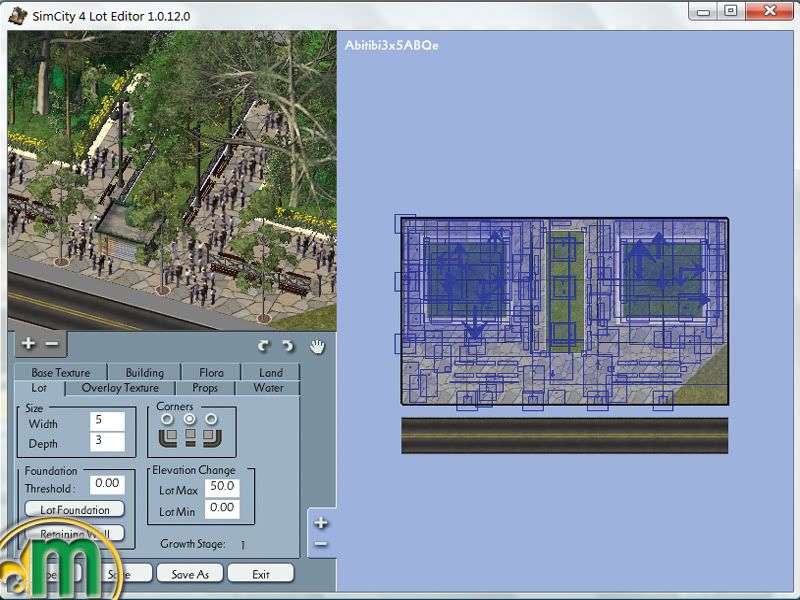
Task: Click the Growth Stage value 1
Action: (x=243, y=545)
